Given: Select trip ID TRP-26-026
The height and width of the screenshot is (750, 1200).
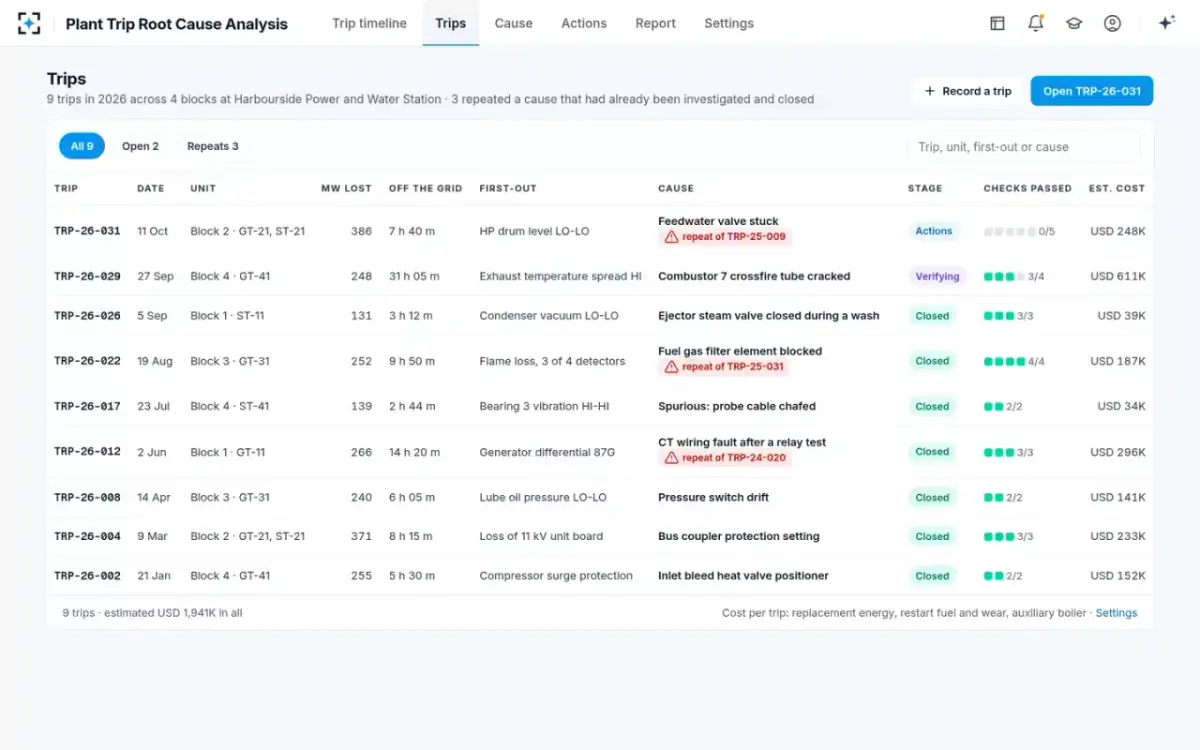Looking at the screenshot, I should pos(87,316).
